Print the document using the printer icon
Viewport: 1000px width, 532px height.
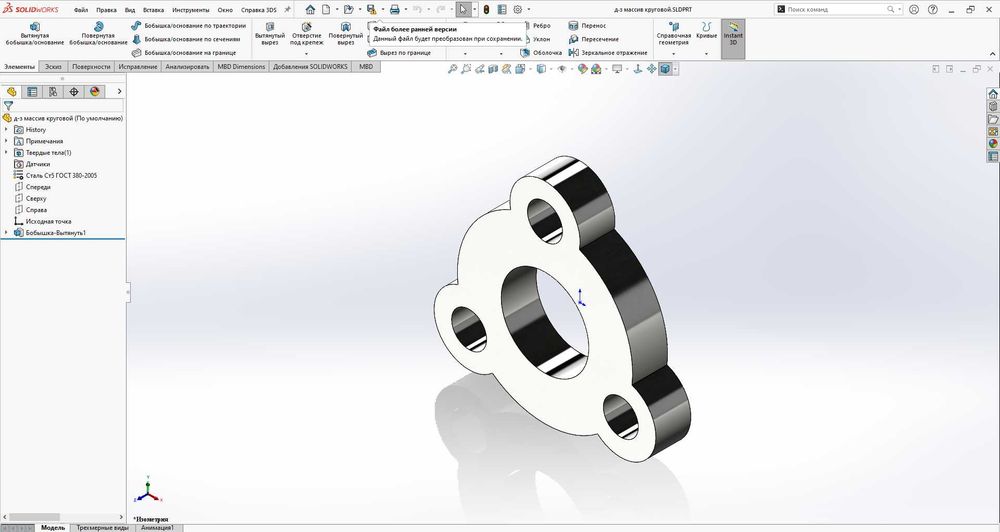pos(395,10)
